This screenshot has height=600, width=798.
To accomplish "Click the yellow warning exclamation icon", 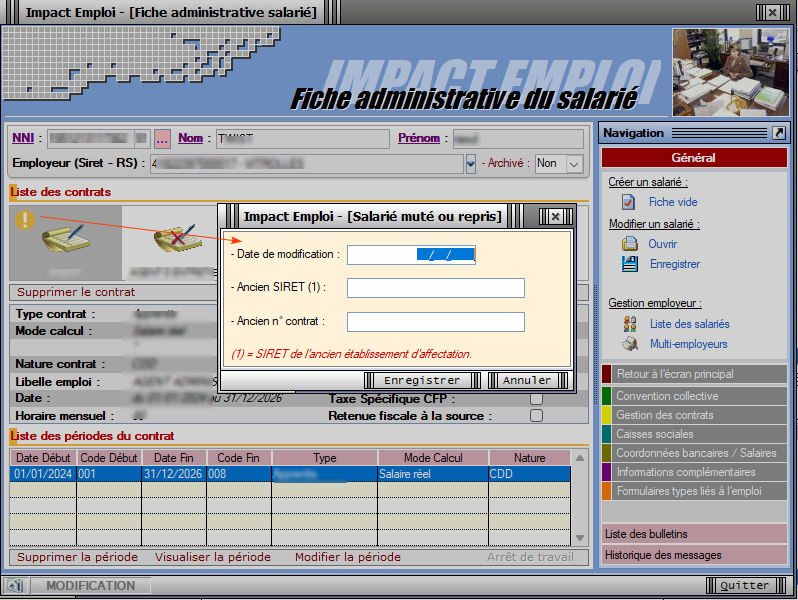I will coord(24,220).
